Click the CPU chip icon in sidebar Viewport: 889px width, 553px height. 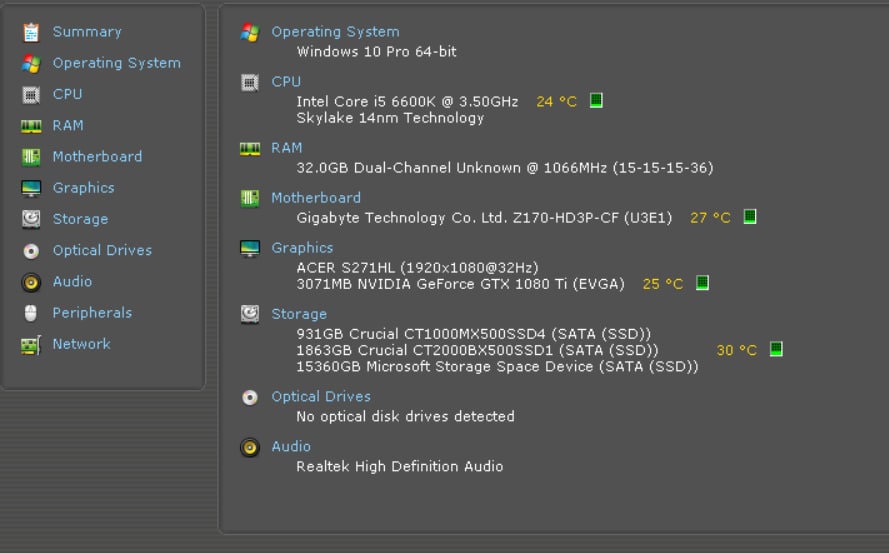point(31,94)
